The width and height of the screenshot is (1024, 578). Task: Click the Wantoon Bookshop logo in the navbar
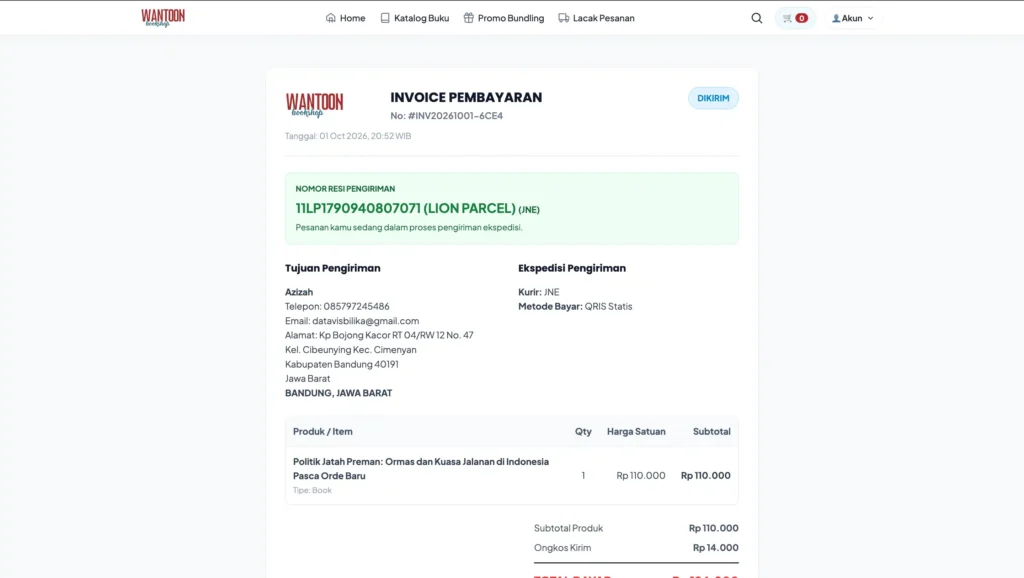[x=163, y=18]
